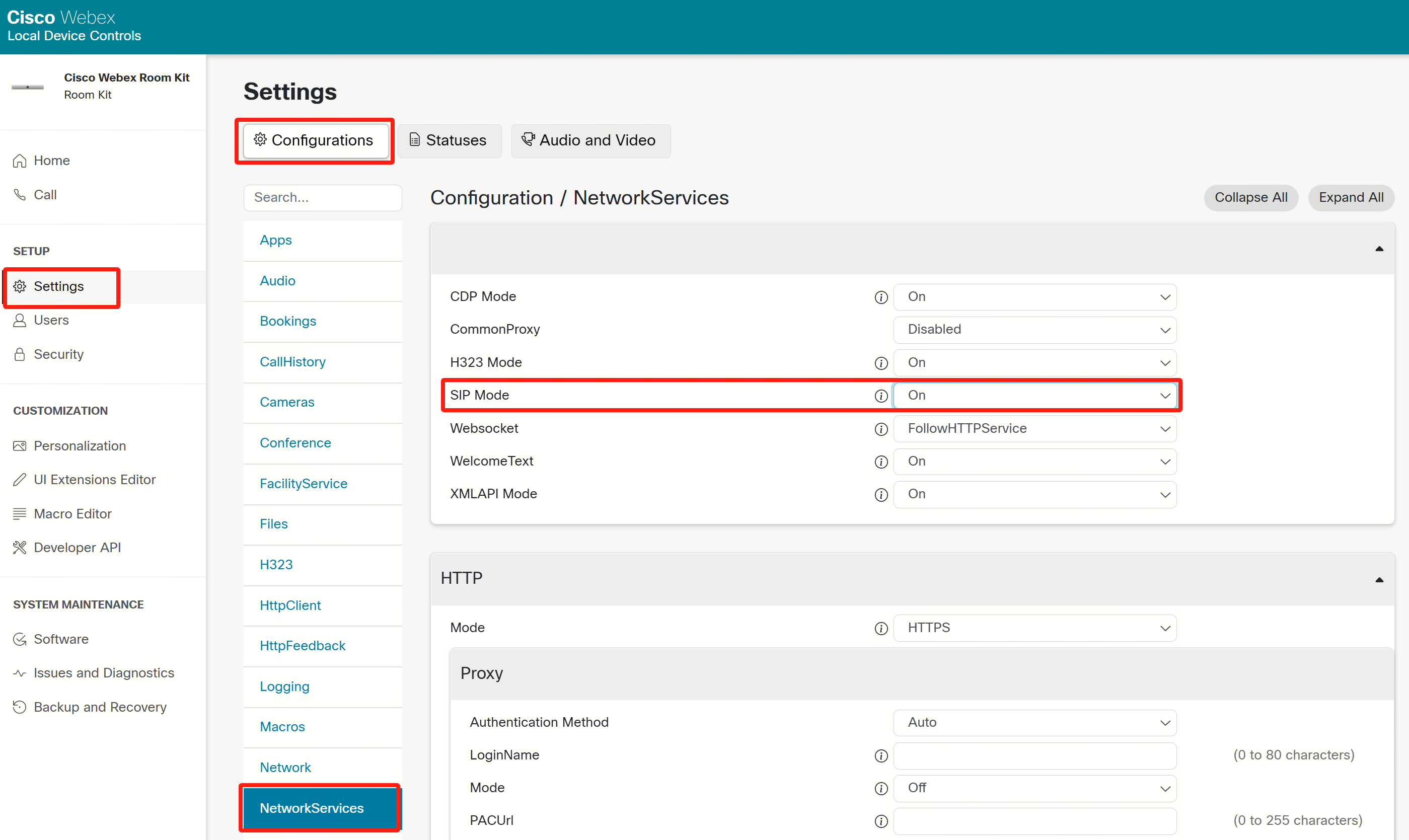
Task: Click the info icon next to WelcomeText
Action: coord(881,462)
